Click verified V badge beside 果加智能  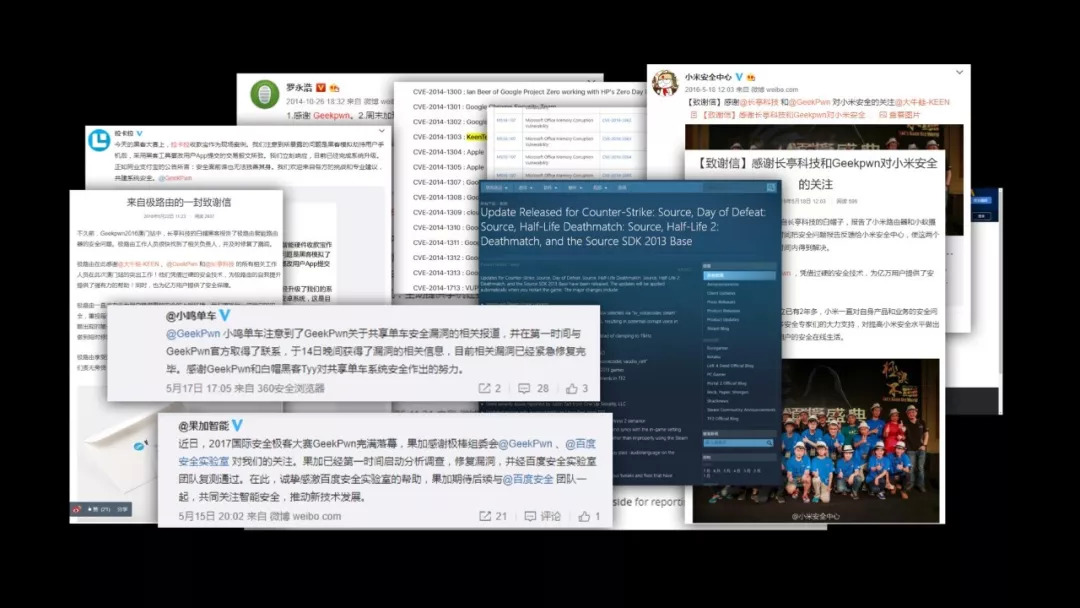coord(237,425)
